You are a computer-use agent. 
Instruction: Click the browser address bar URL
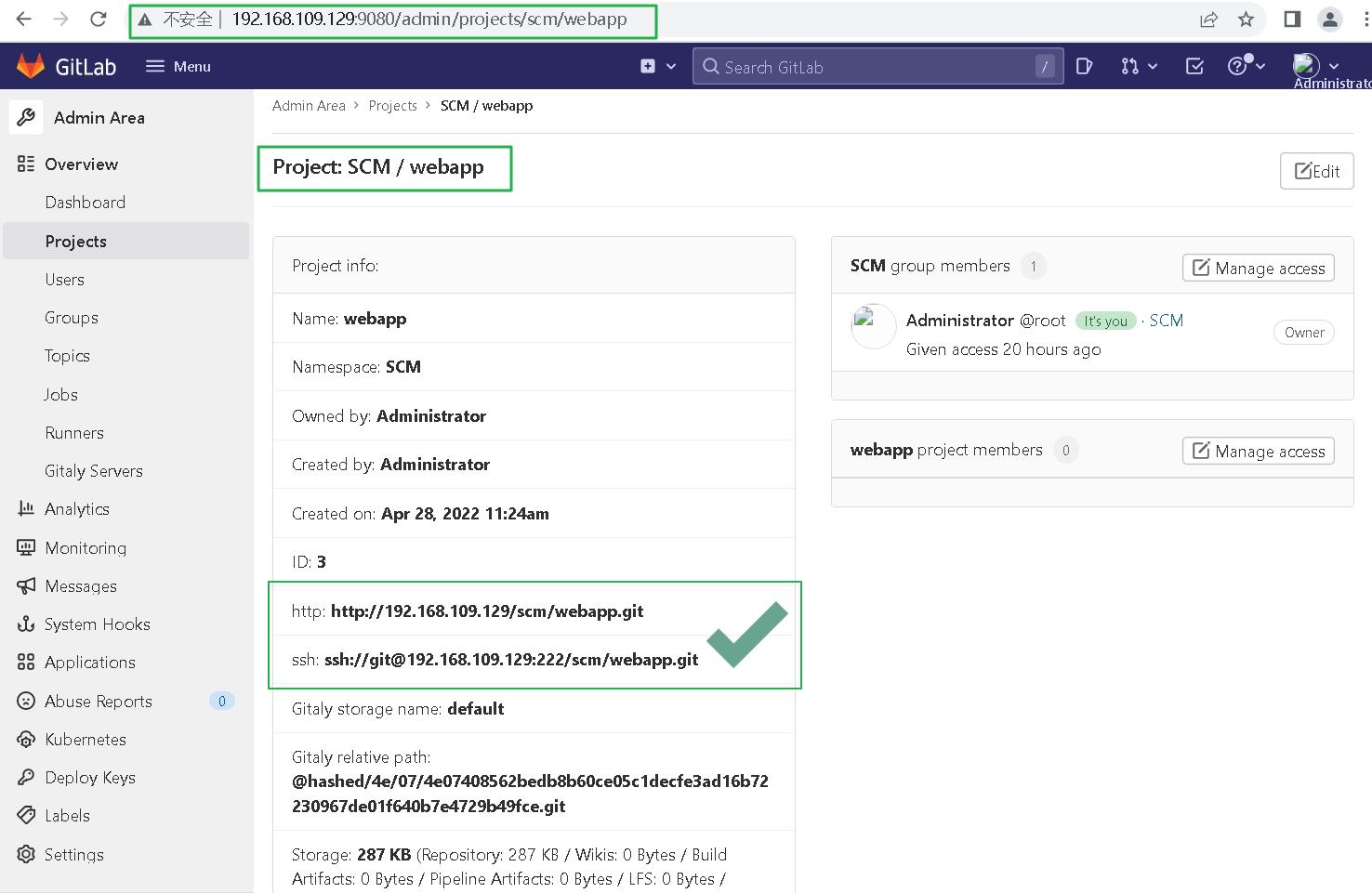click(x=429, y=20)
